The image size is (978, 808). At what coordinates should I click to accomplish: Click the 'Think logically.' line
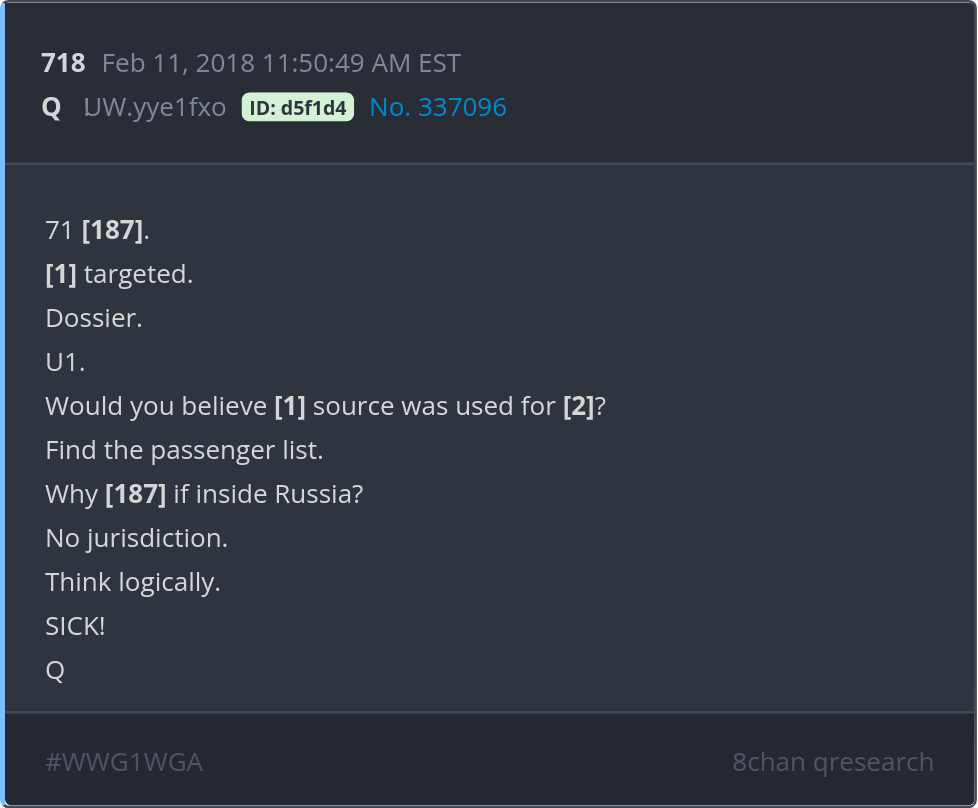tap(133, 582)
